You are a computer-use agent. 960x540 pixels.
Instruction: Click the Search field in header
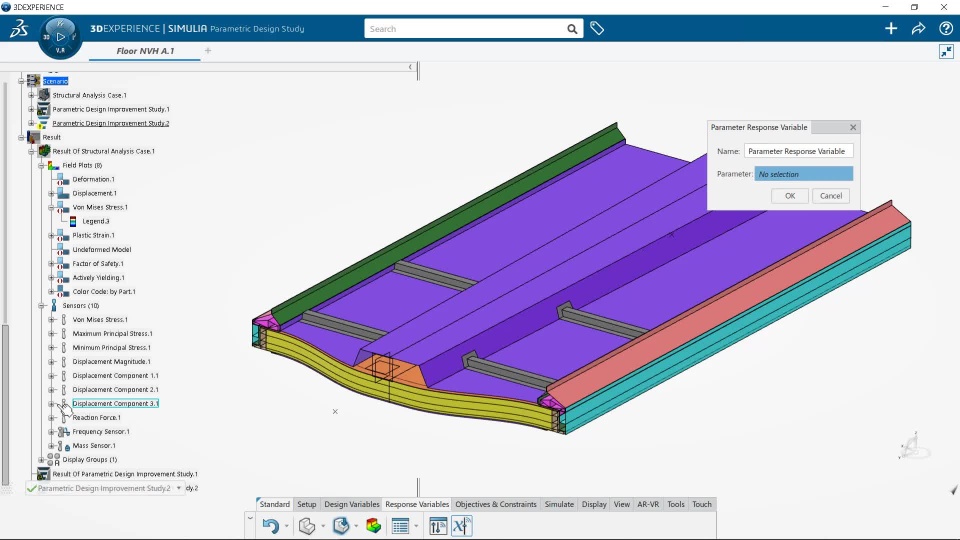coord(465,29)
